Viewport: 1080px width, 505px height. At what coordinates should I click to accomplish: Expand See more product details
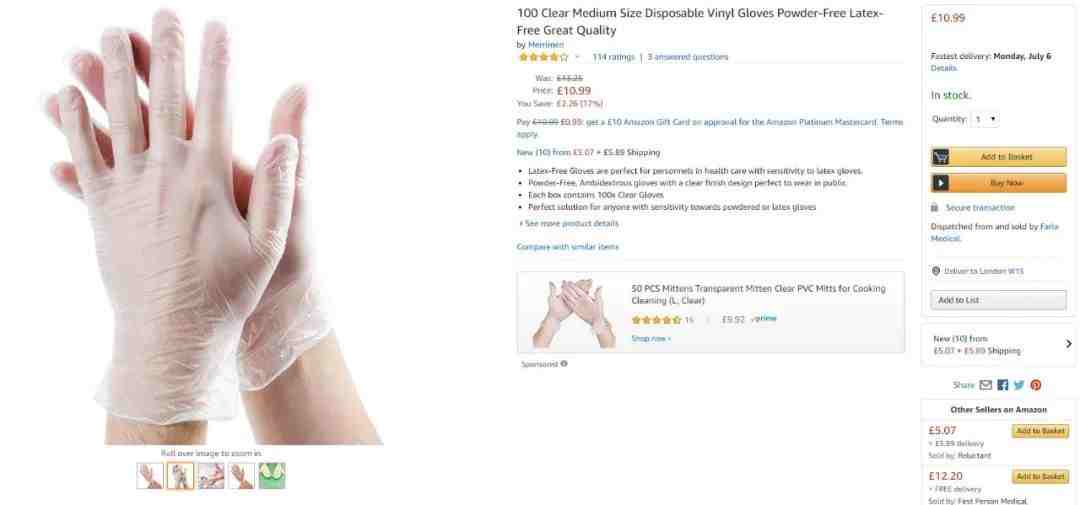click(569, 223)
